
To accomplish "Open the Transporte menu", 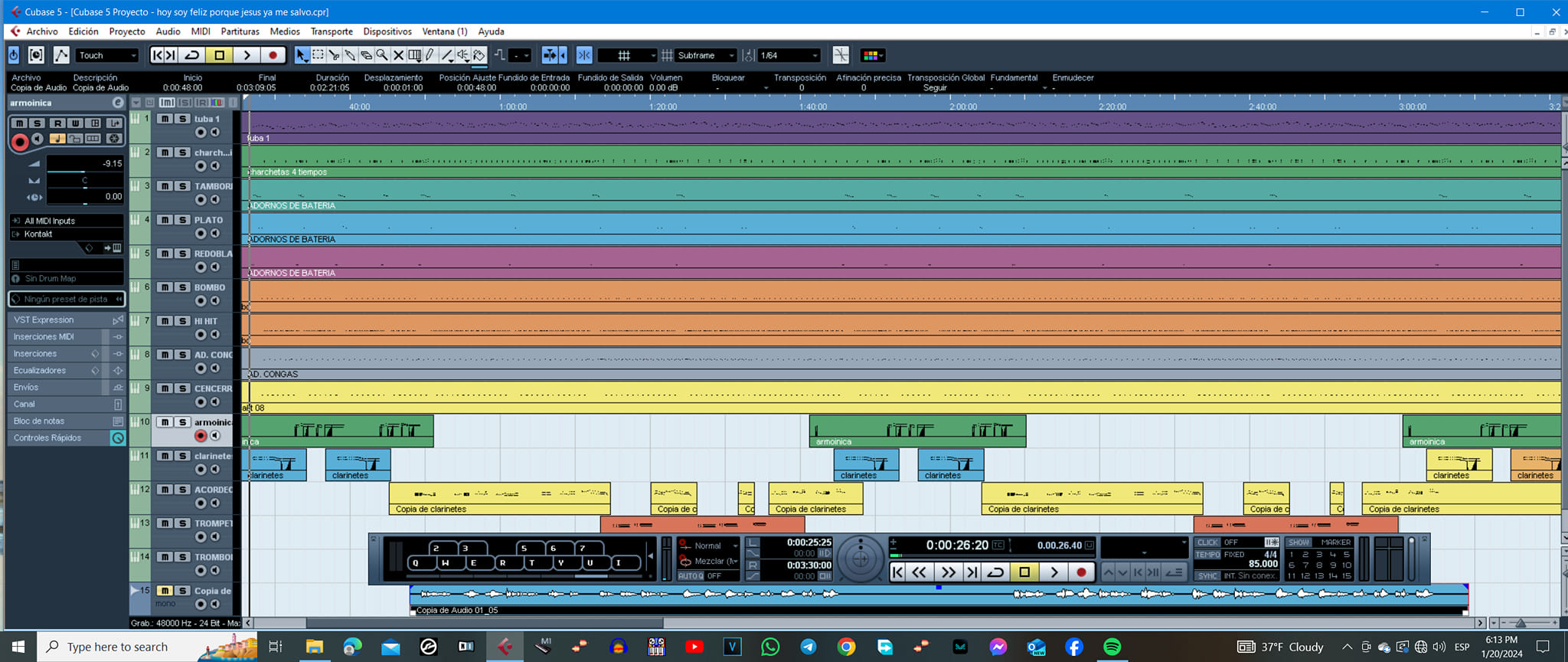I will [332, 31].
